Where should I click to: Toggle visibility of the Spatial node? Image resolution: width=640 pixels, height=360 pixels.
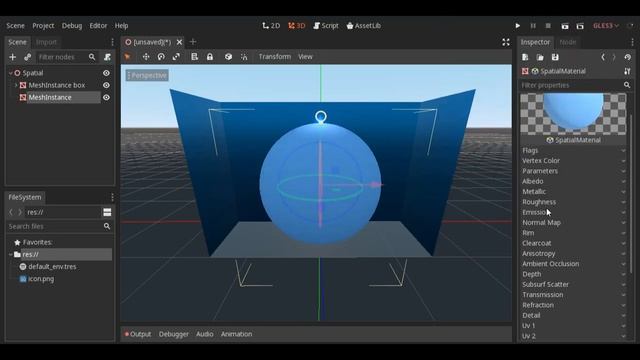tap(106, 73)
